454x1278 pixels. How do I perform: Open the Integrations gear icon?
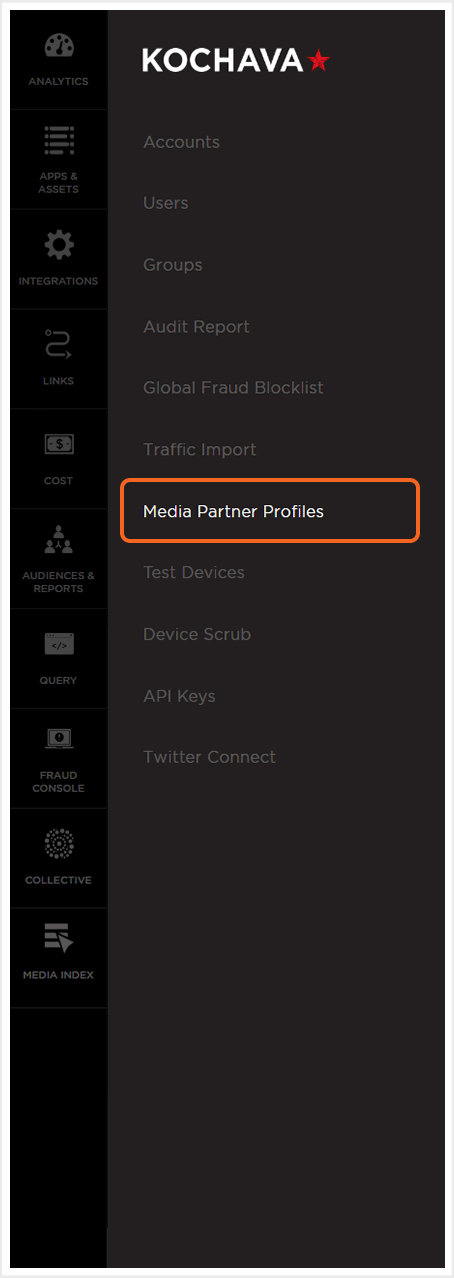58,245
